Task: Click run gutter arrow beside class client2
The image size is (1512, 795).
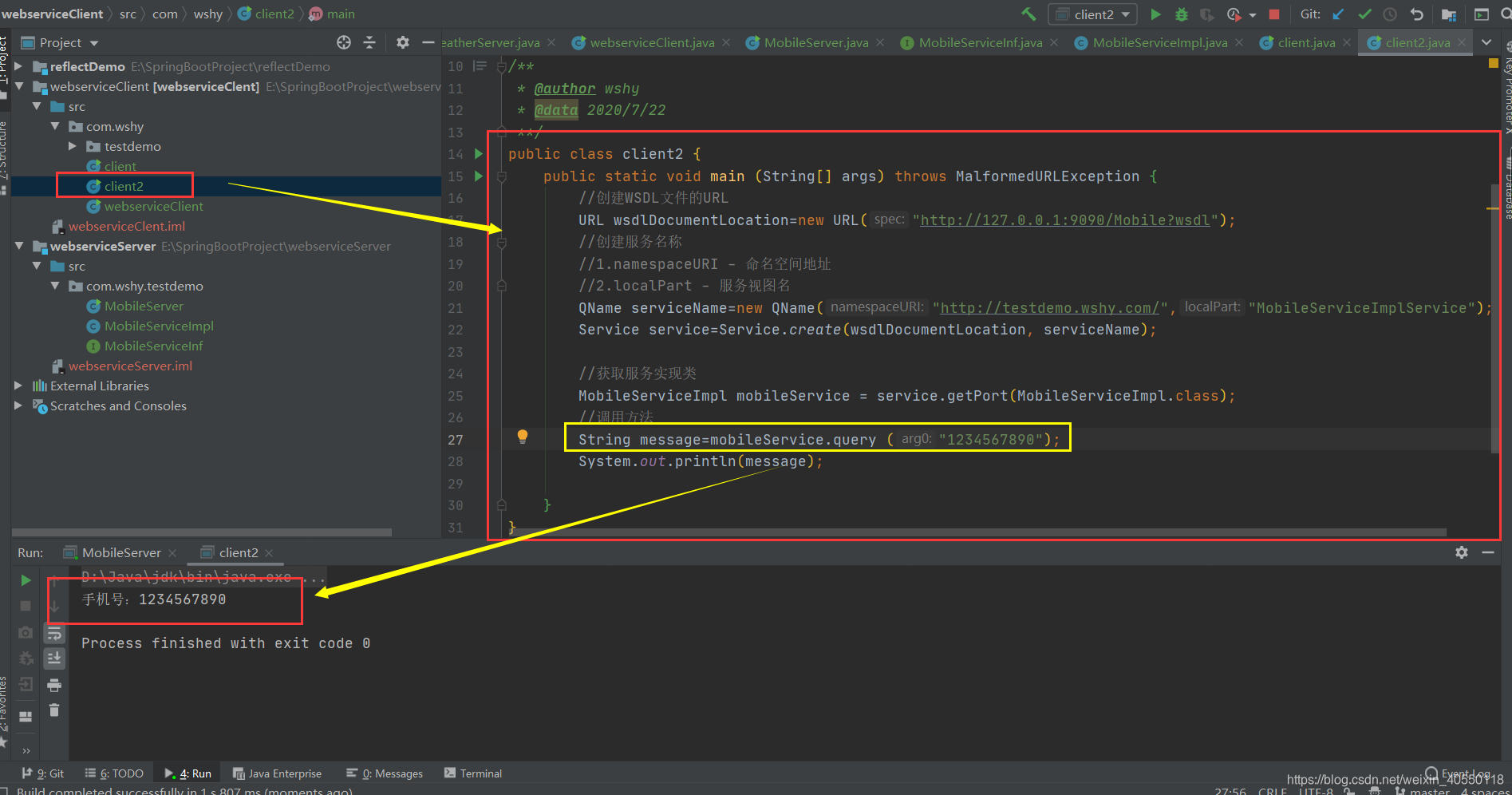Action: pyautogui.click(x=479, y=153)
